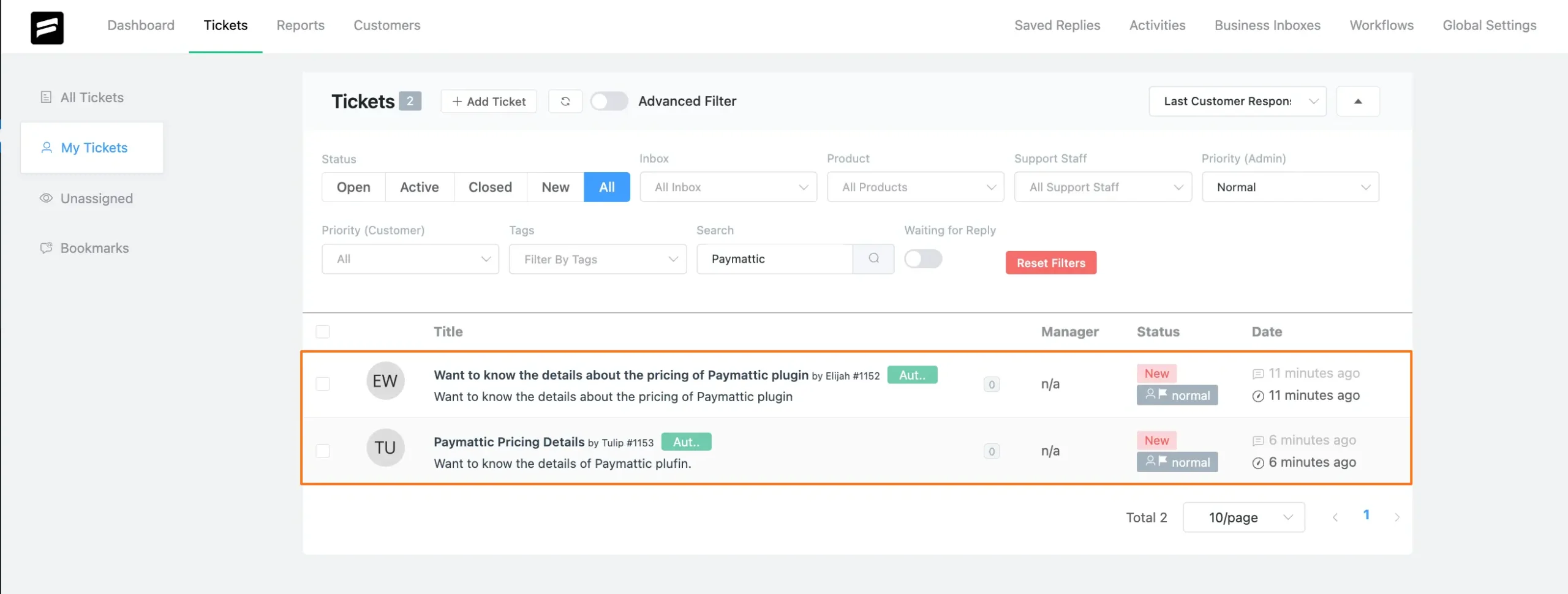Enable the Advanced Filter toggle
1568x594 pixels.
[x=609, y=101]
